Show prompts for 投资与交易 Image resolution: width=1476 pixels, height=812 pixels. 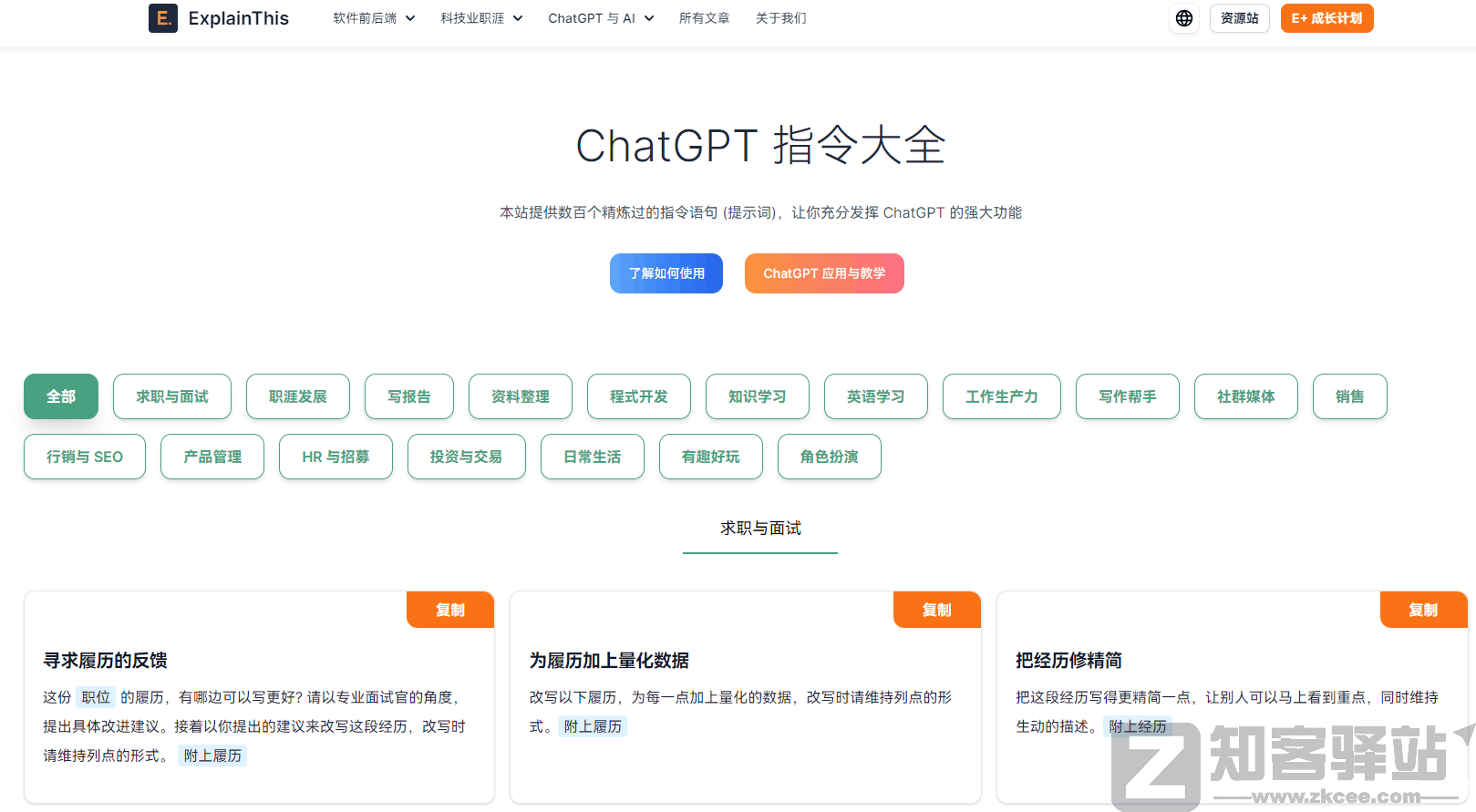tap(466, 457)
